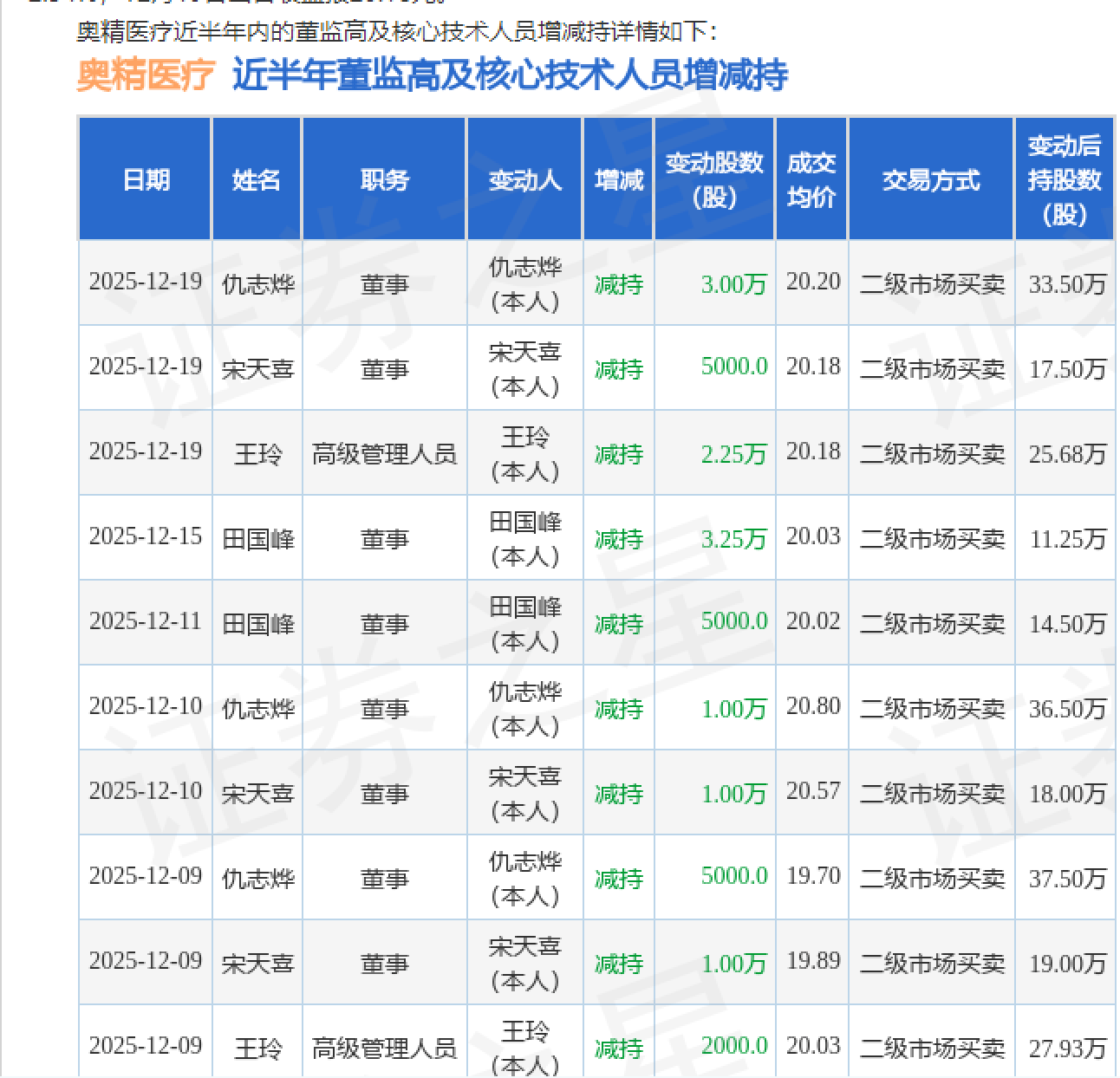Click the orange 奥精医疗 heading
Image resolution: width=1120 pixels, height=1078 pixels.
[x=145, y=75]
